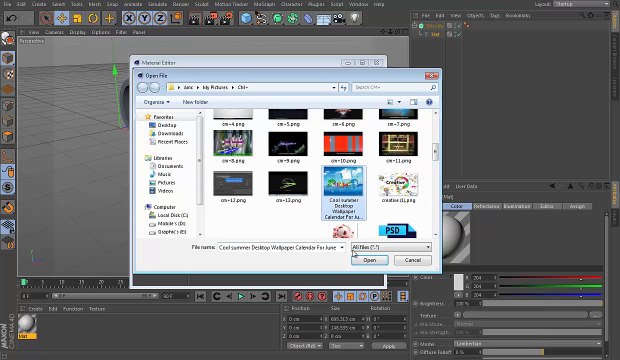This screenshot has width=620, height=360.
Task: Open the Render menu
Action: point(181,4)
